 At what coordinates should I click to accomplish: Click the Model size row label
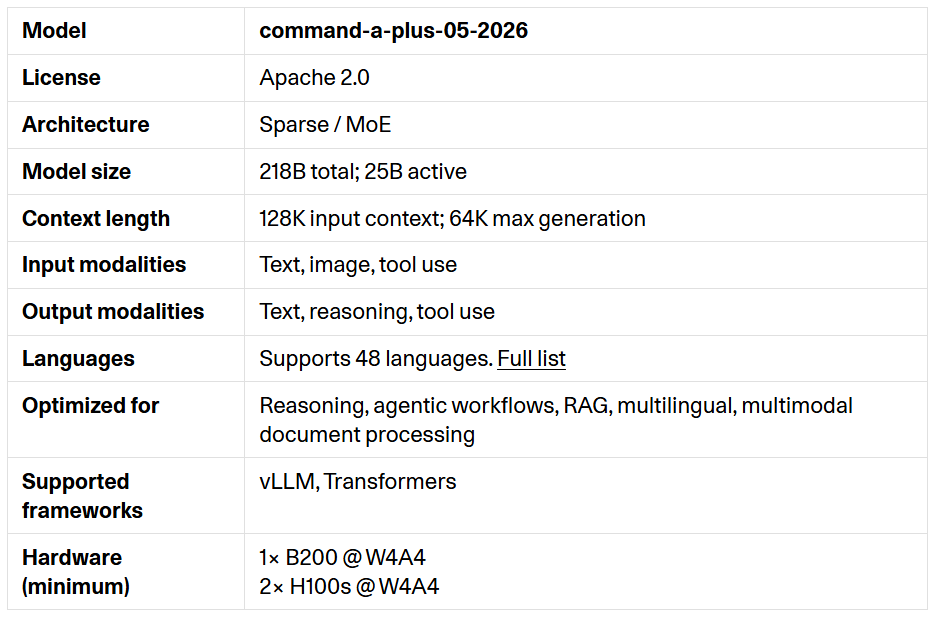[76, 172]
